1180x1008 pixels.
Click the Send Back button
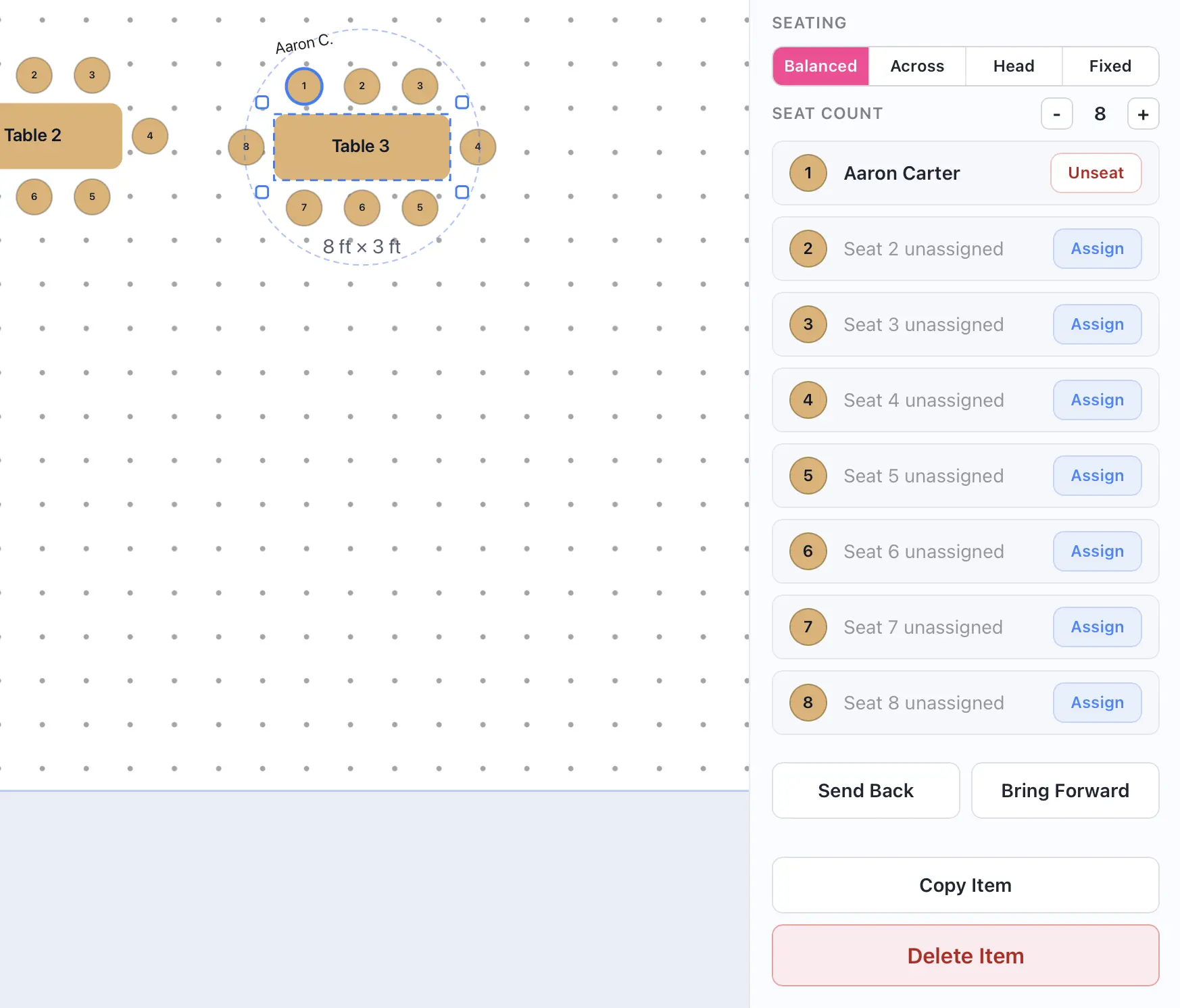pos(866,790)
